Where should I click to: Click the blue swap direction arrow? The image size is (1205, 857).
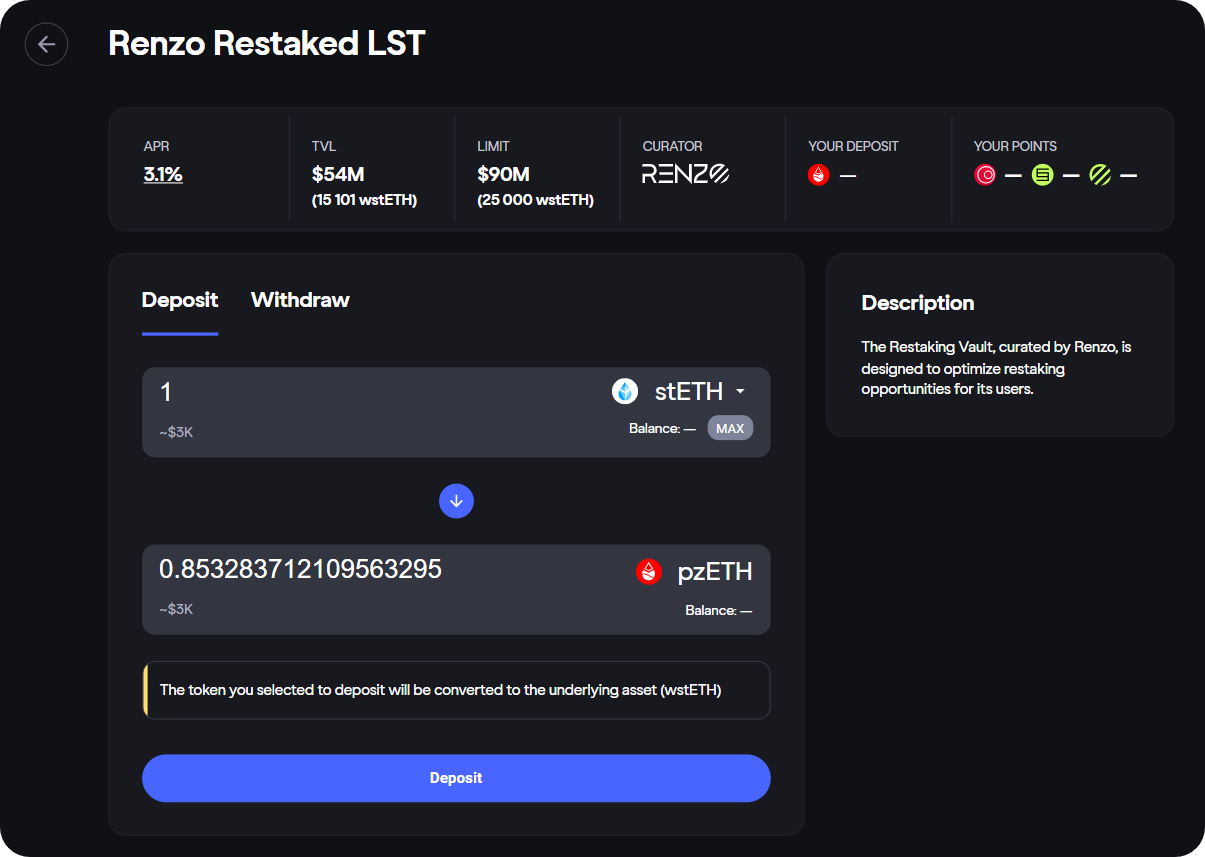coord(456,501)
